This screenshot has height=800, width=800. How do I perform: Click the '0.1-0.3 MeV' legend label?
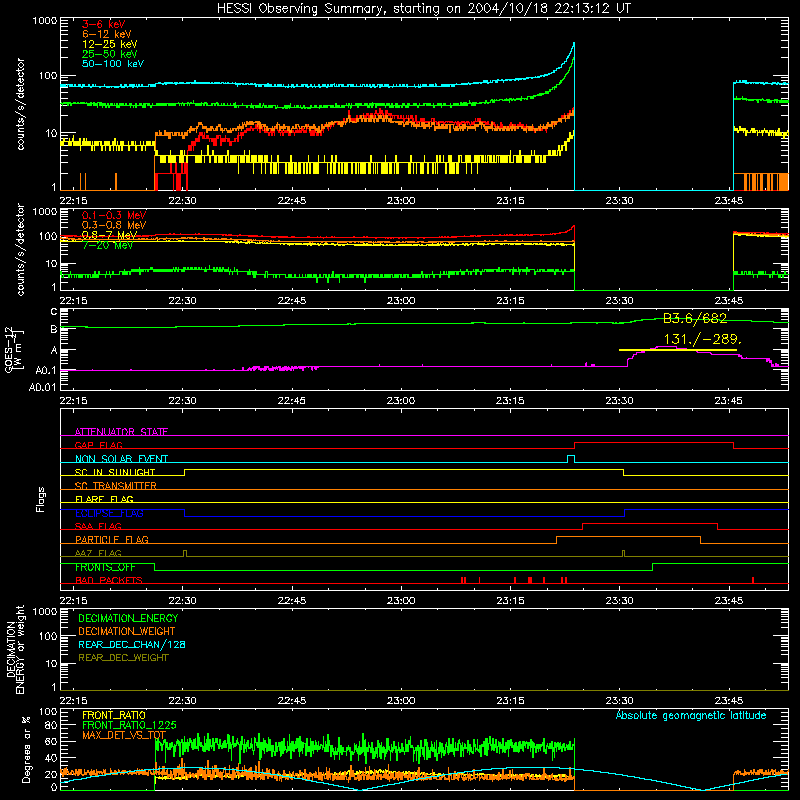(114, 215)
